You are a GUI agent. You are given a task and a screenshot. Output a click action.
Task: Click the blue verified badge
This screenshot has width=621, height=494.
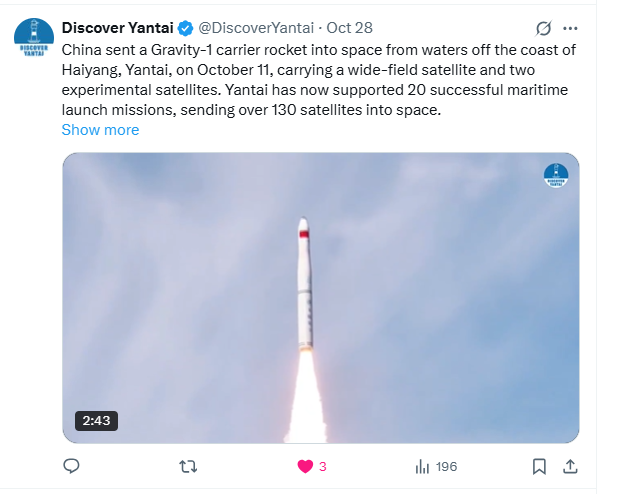[185, 27]
